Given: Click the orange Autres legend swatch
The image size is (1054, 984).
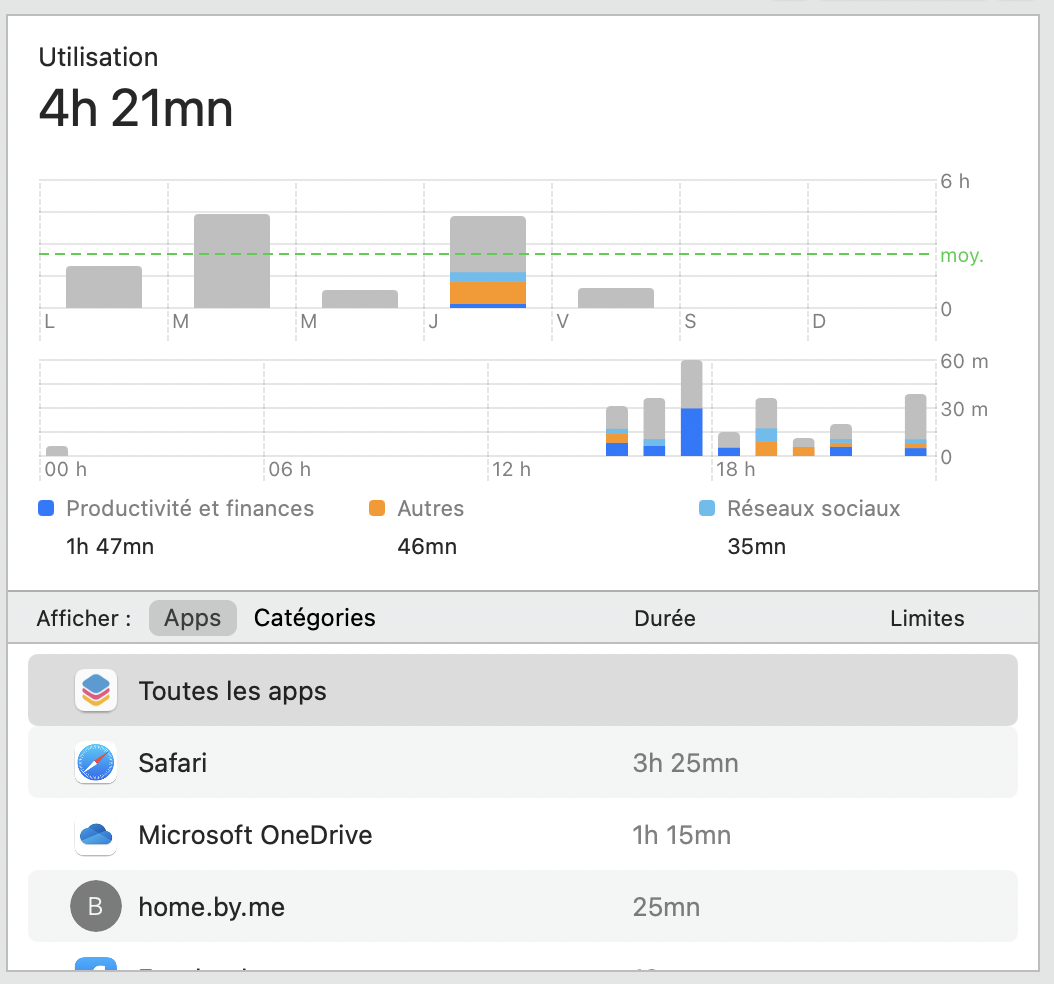Looking at the screenshot, I should (377, 509).
